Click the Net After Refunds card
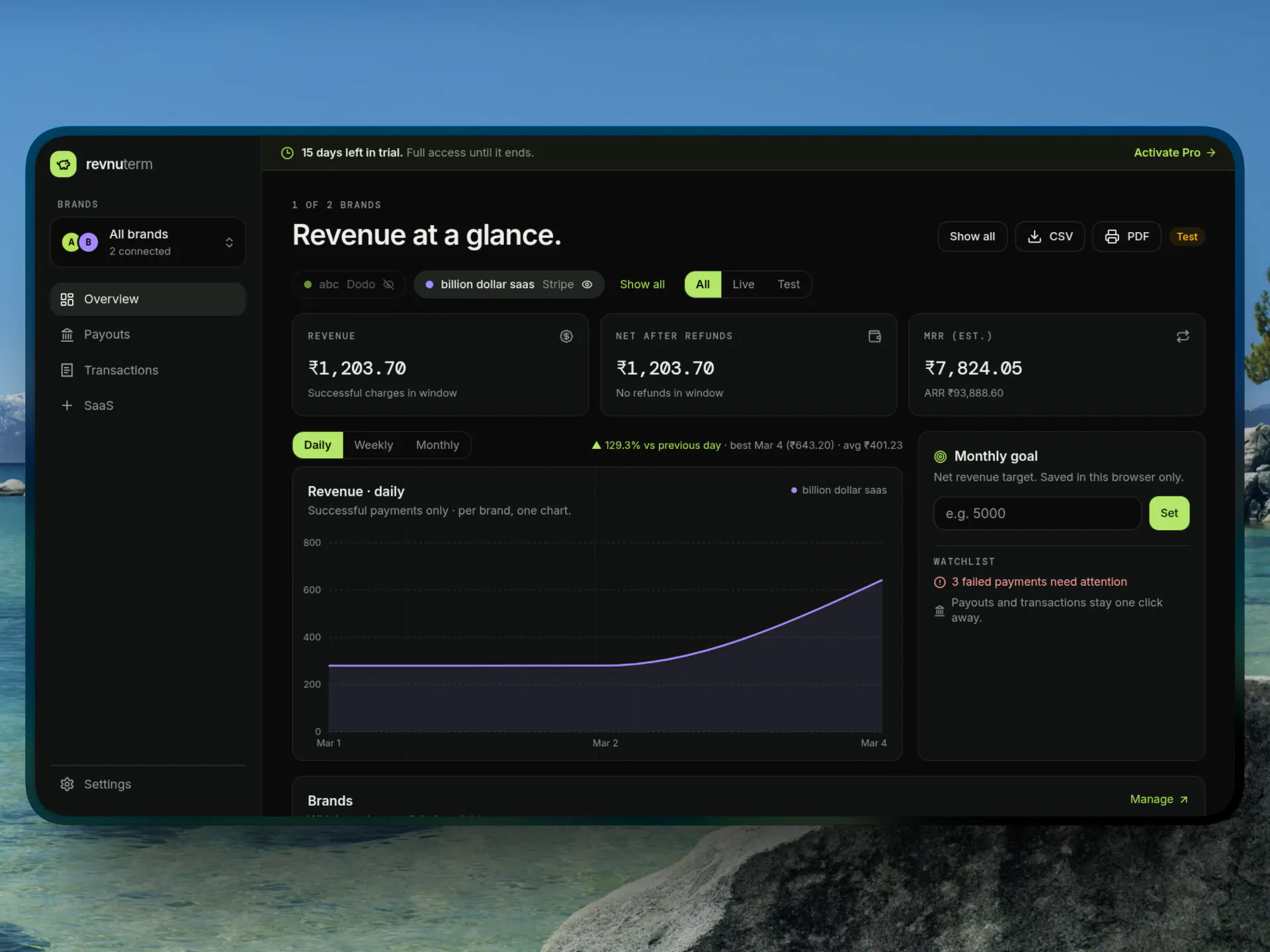This screenshot has height=952, width=1270. click(748, 365)
